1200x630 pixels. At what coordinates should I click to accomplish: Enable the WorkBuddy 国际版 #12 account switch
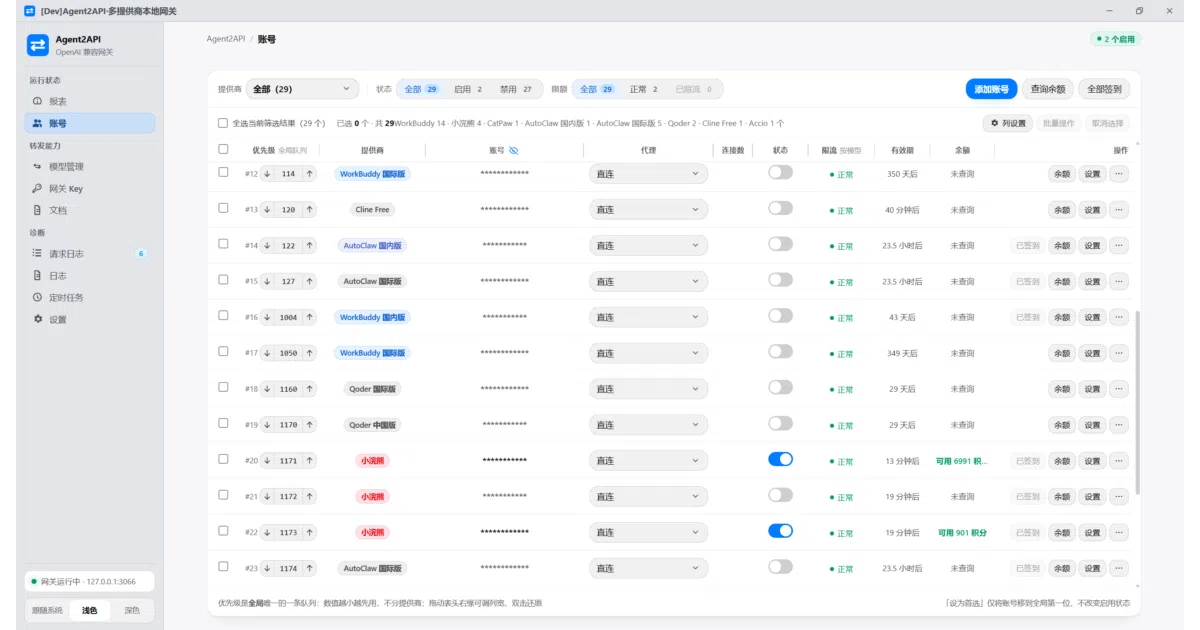[x=780, y=173]
